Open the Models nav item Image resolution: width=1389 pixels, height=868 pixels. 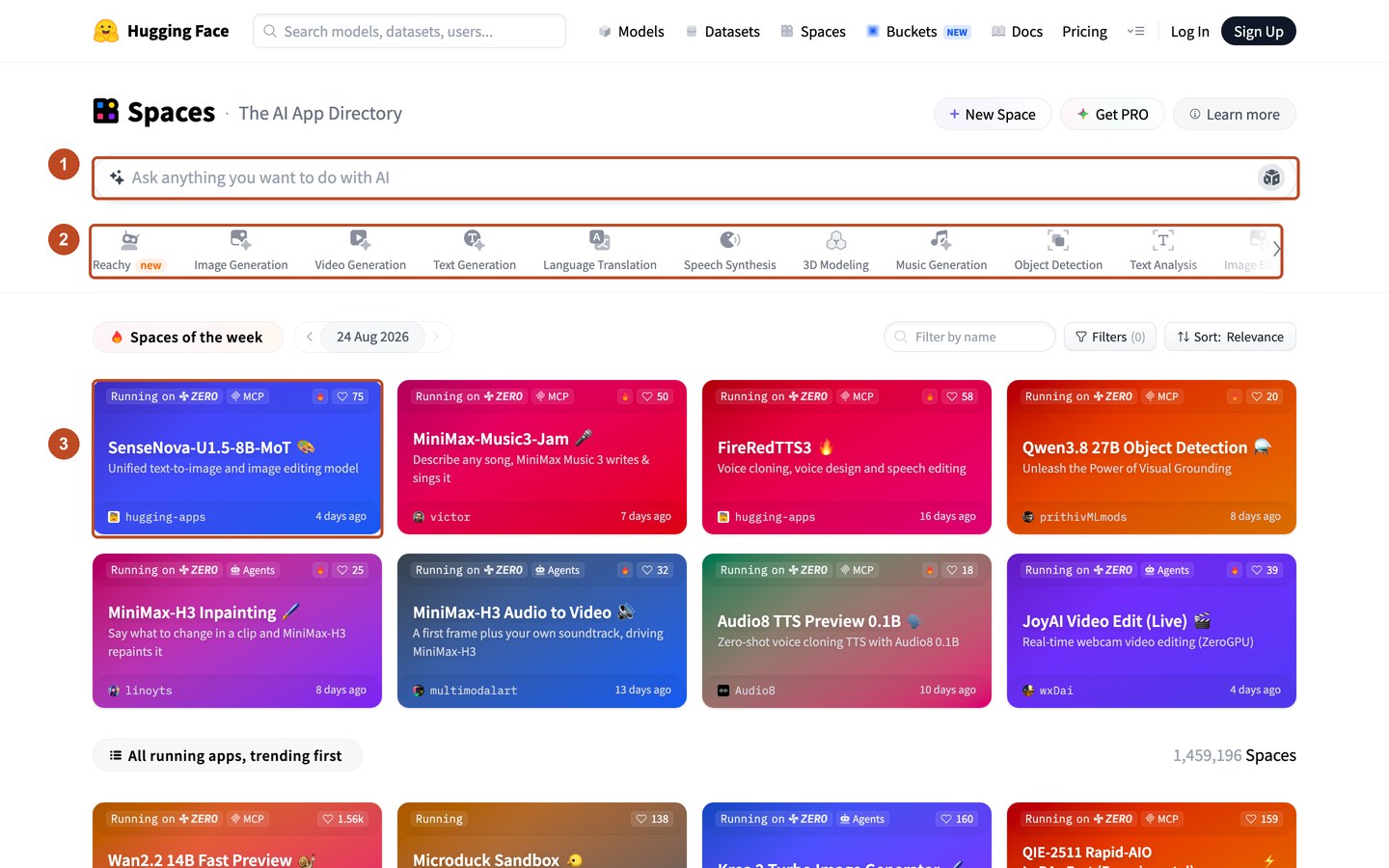click(x=631, y=31)
